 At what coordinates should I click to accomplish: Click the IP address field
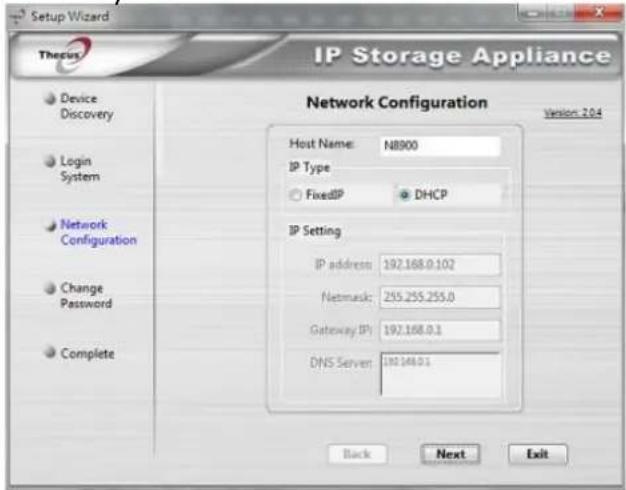point(440,264)
